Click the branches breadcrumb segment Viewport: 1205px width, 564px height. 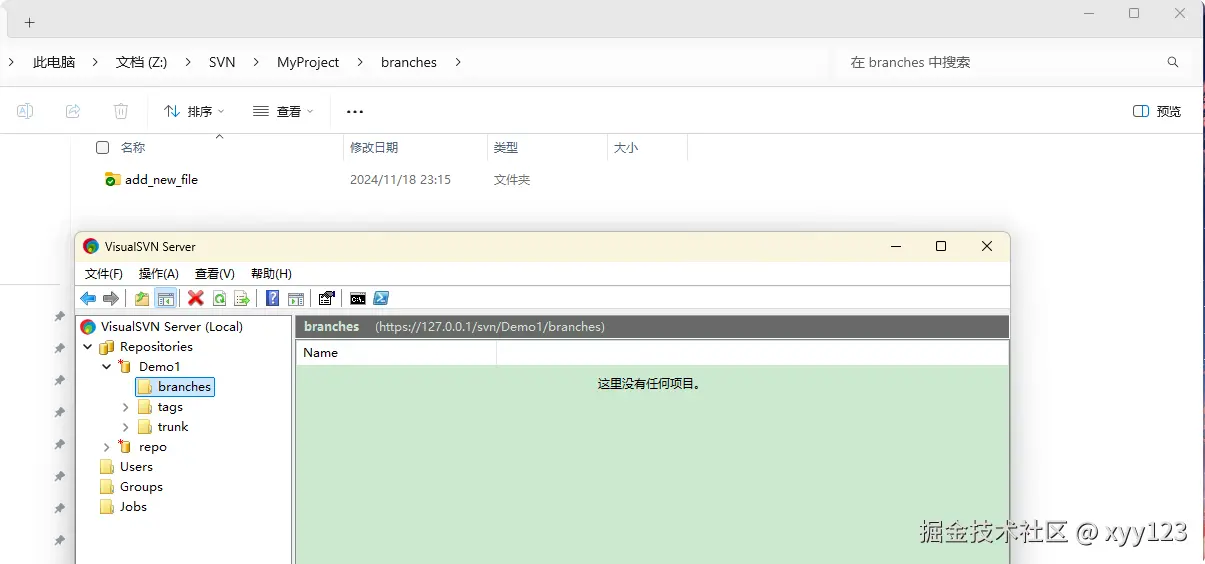click(x=409, y=62)
